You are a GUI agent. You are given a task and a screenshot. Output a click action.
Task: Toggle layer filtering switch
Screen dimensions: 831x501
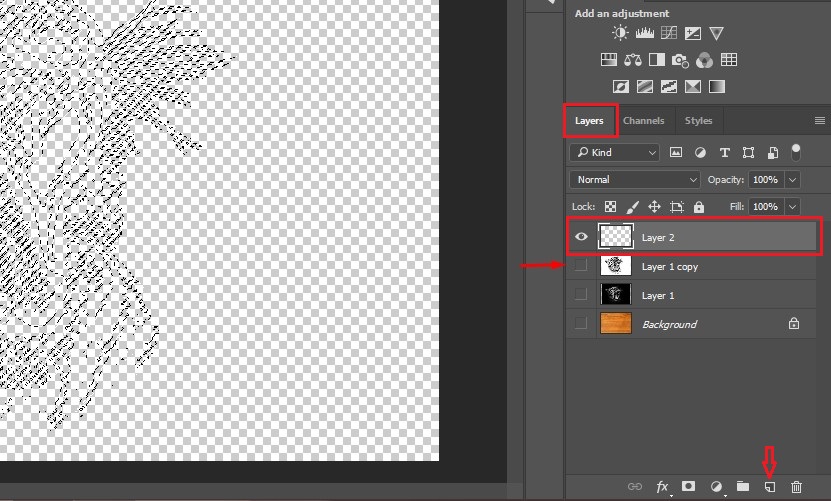point(795,152)
